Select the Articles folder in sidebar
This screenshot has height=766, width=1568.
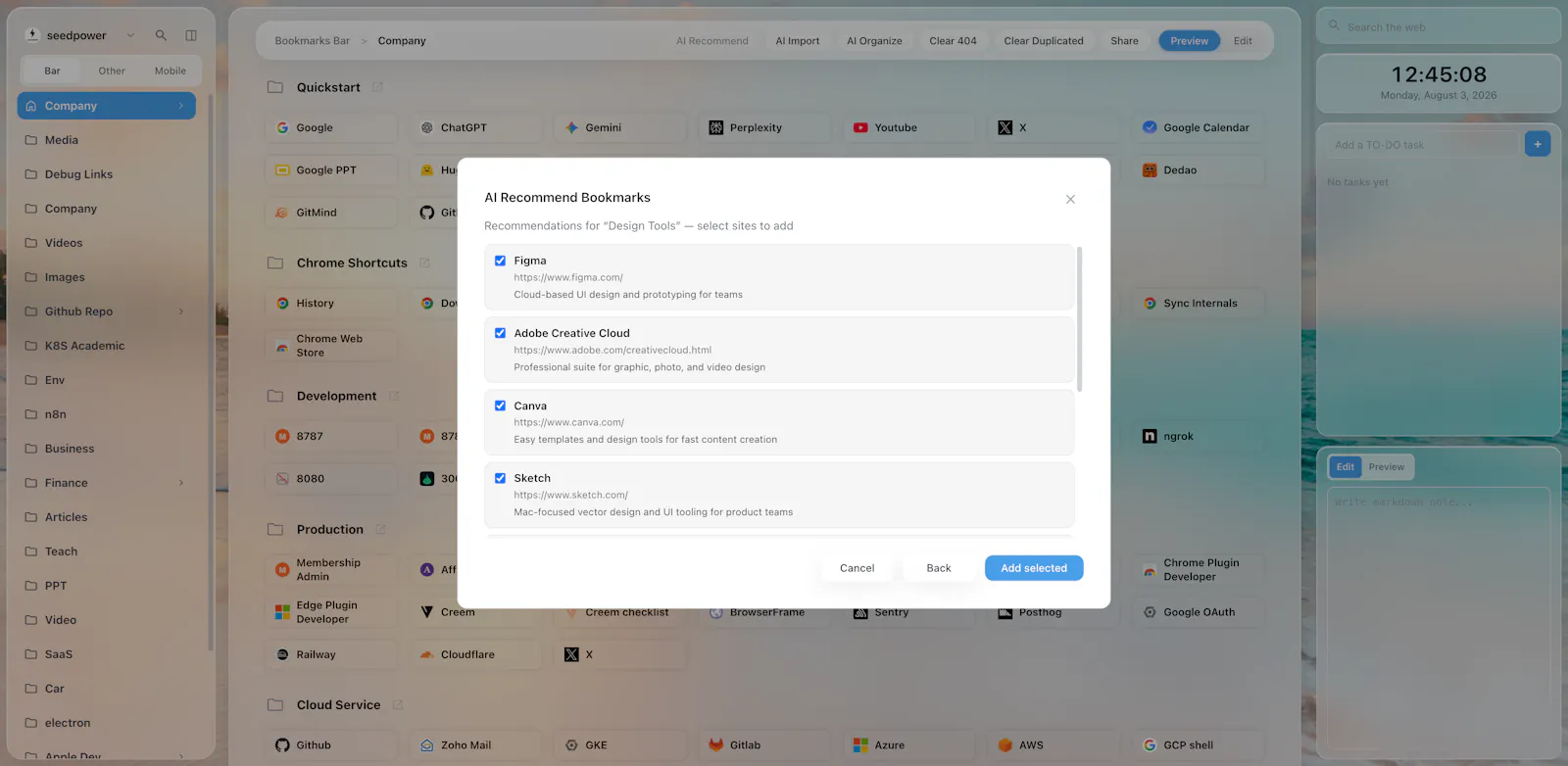[x=106, y=517]
